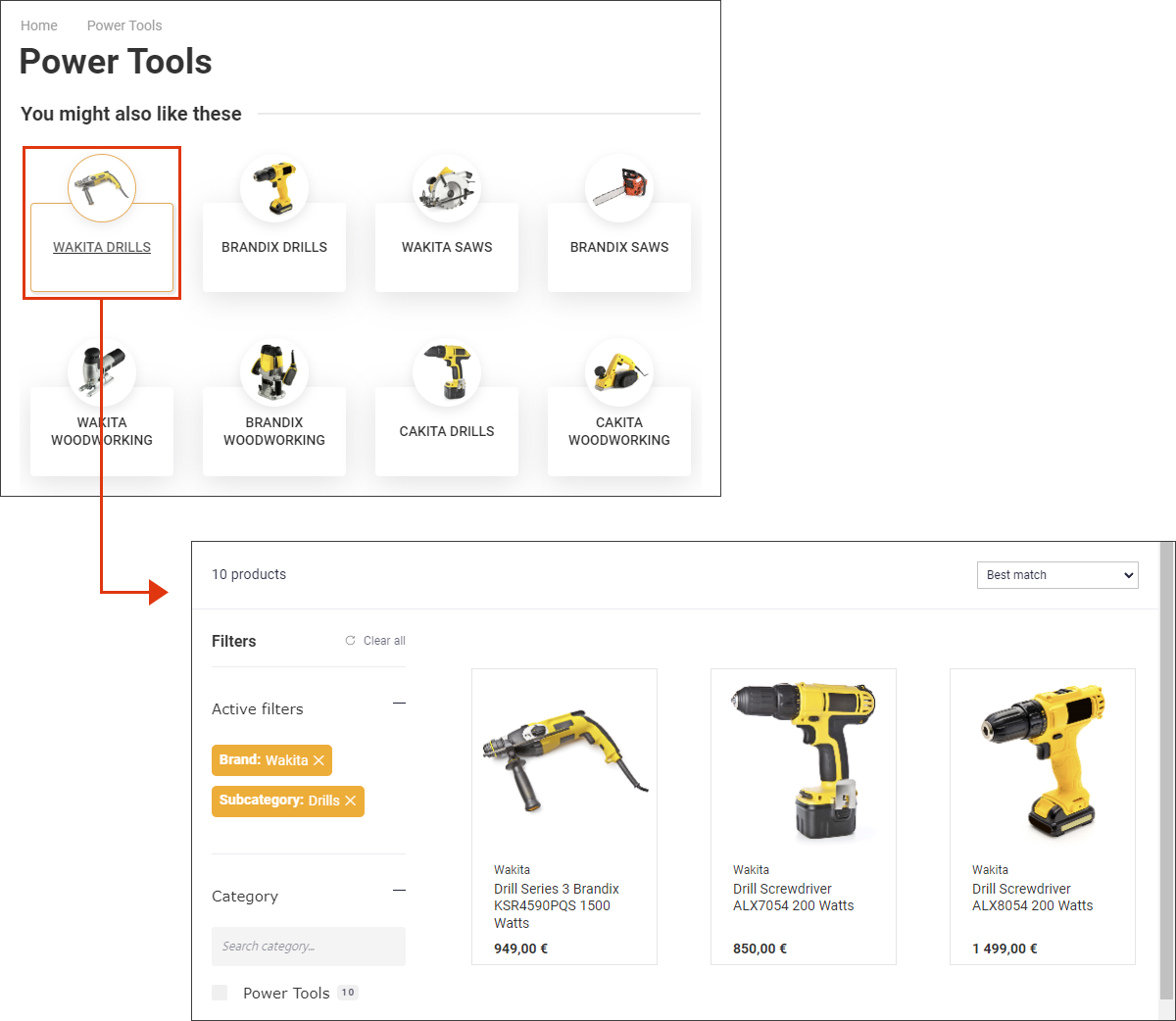The width and height of the screenshot is (1176, 1021).
Task: Click the Brandix Drills category icon
Action: [273, 187]
